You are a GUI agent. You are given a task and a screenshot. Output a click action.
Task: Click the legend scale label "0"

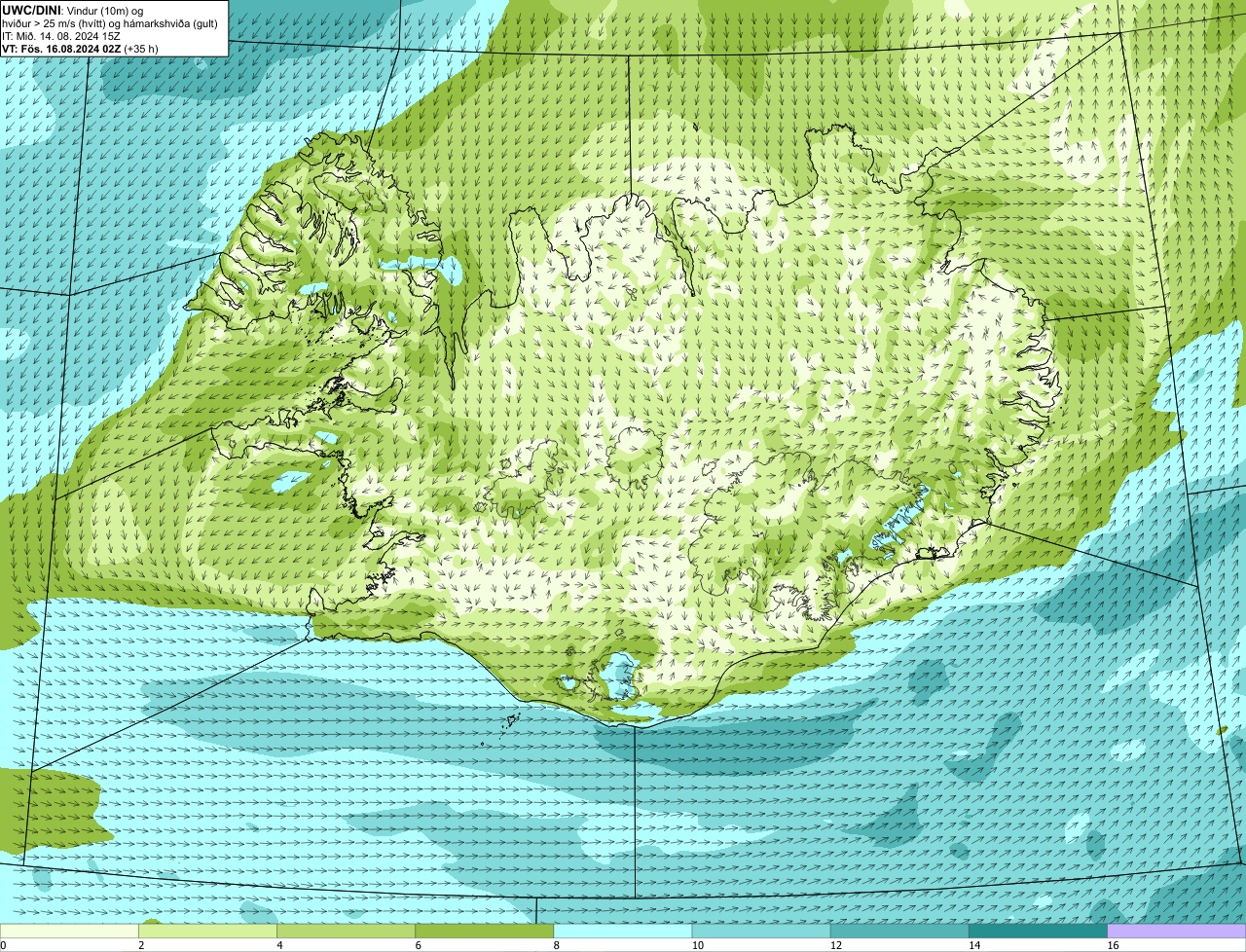coord(3,945)
